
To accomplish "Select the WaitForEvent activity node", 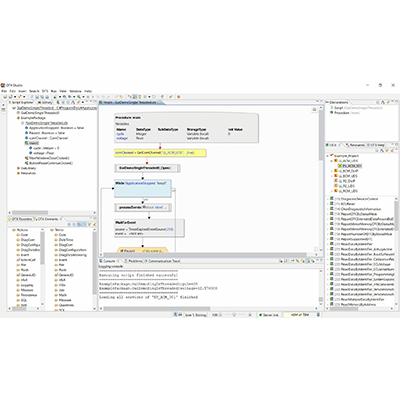I will point(149,228).
